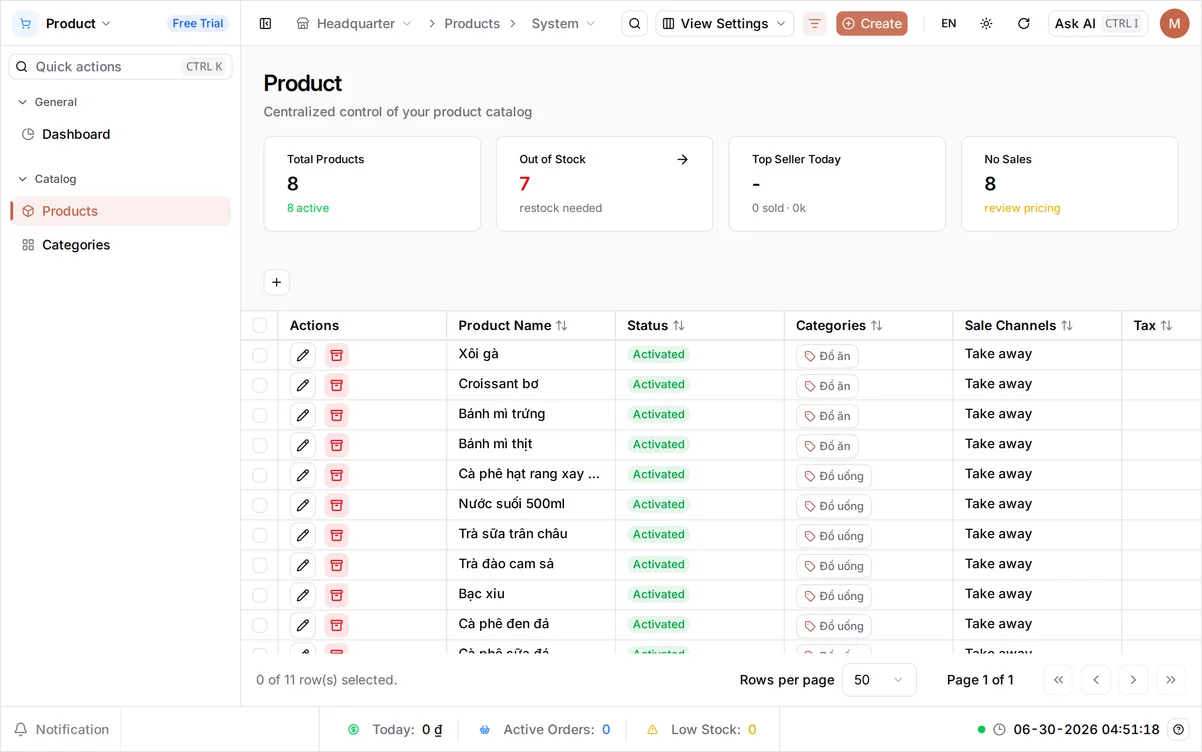This screenshot has width=1202, height=752.
Task: Toggle the light/dark theme sun icon
Action: point(986,23)
